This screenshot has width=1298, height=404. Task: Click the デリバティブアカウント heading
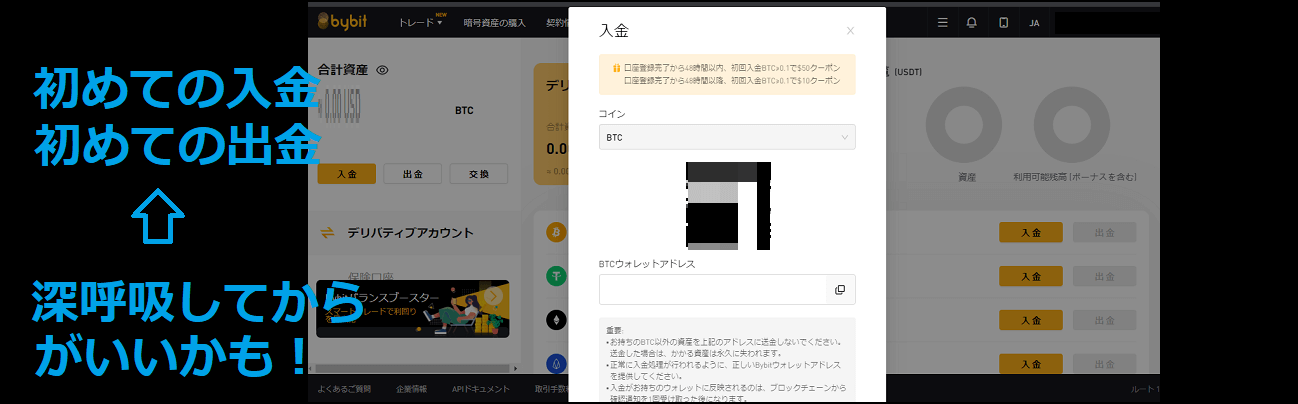410,233
